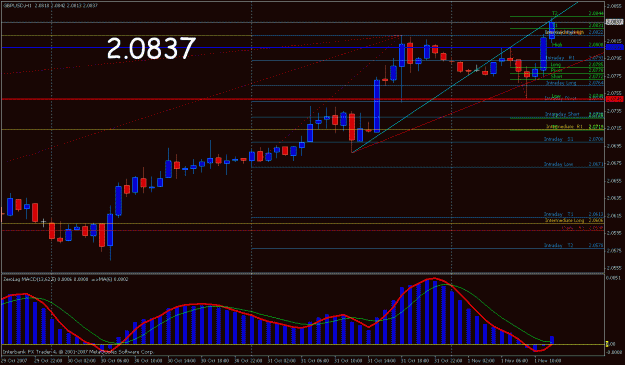Click the 1 Nov 10:00 time axis label
625x365 pixels.
coord(548,361)
